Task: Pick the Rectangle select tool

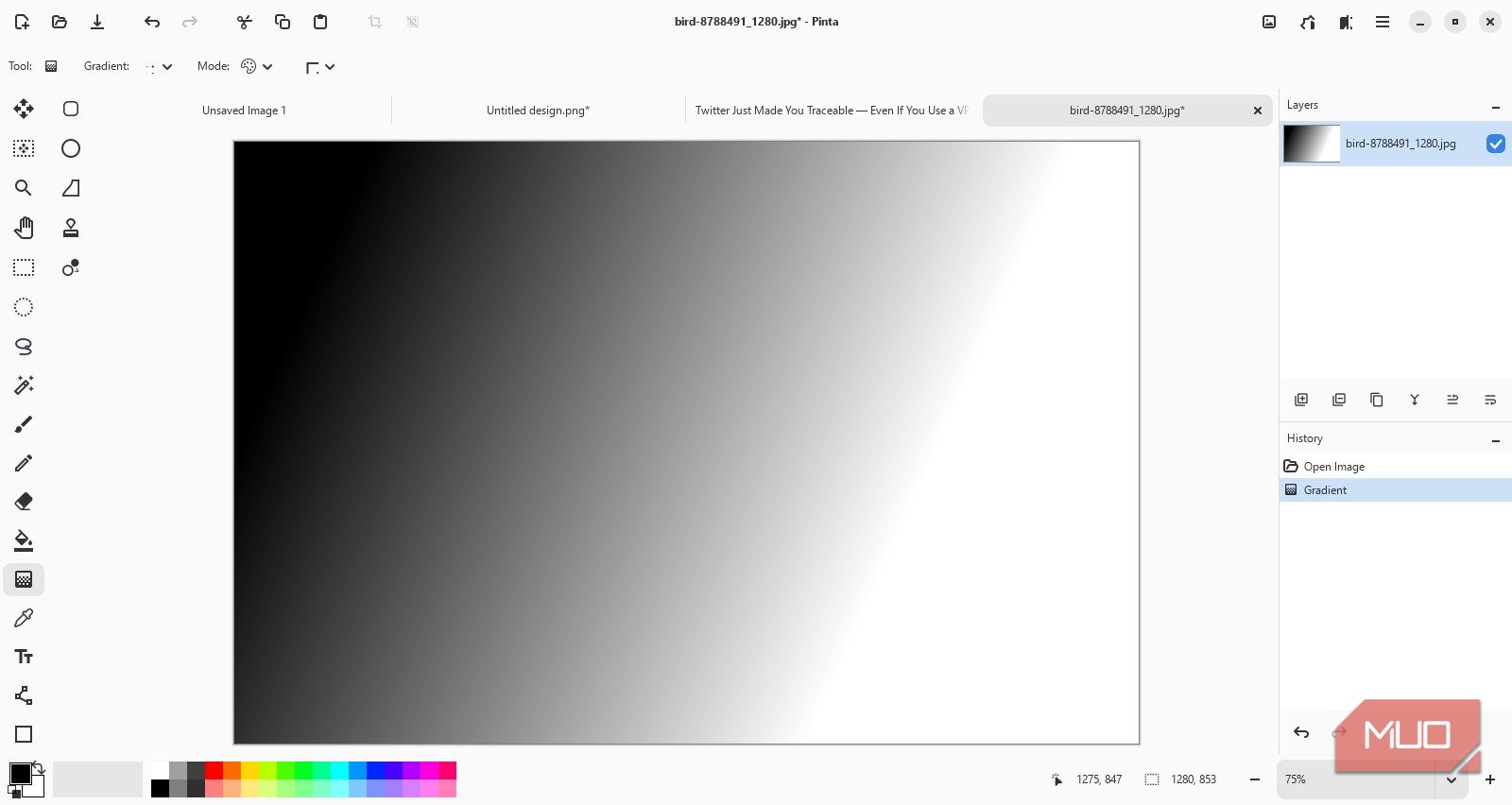Action: click(x=24, y=268)
